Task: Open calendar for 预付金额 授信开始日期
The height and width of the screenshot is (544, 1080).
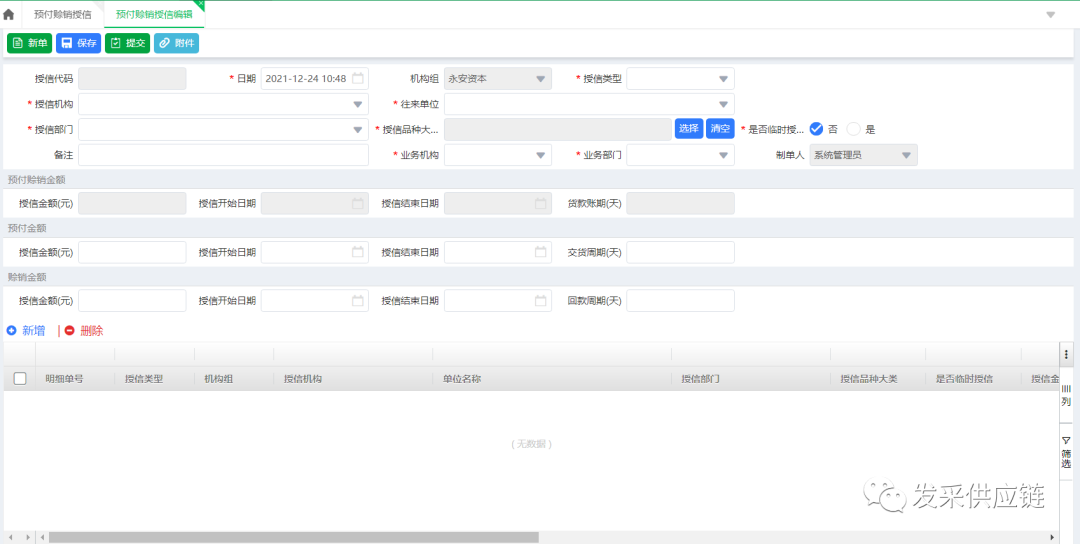Action: [x=357, y=252]
